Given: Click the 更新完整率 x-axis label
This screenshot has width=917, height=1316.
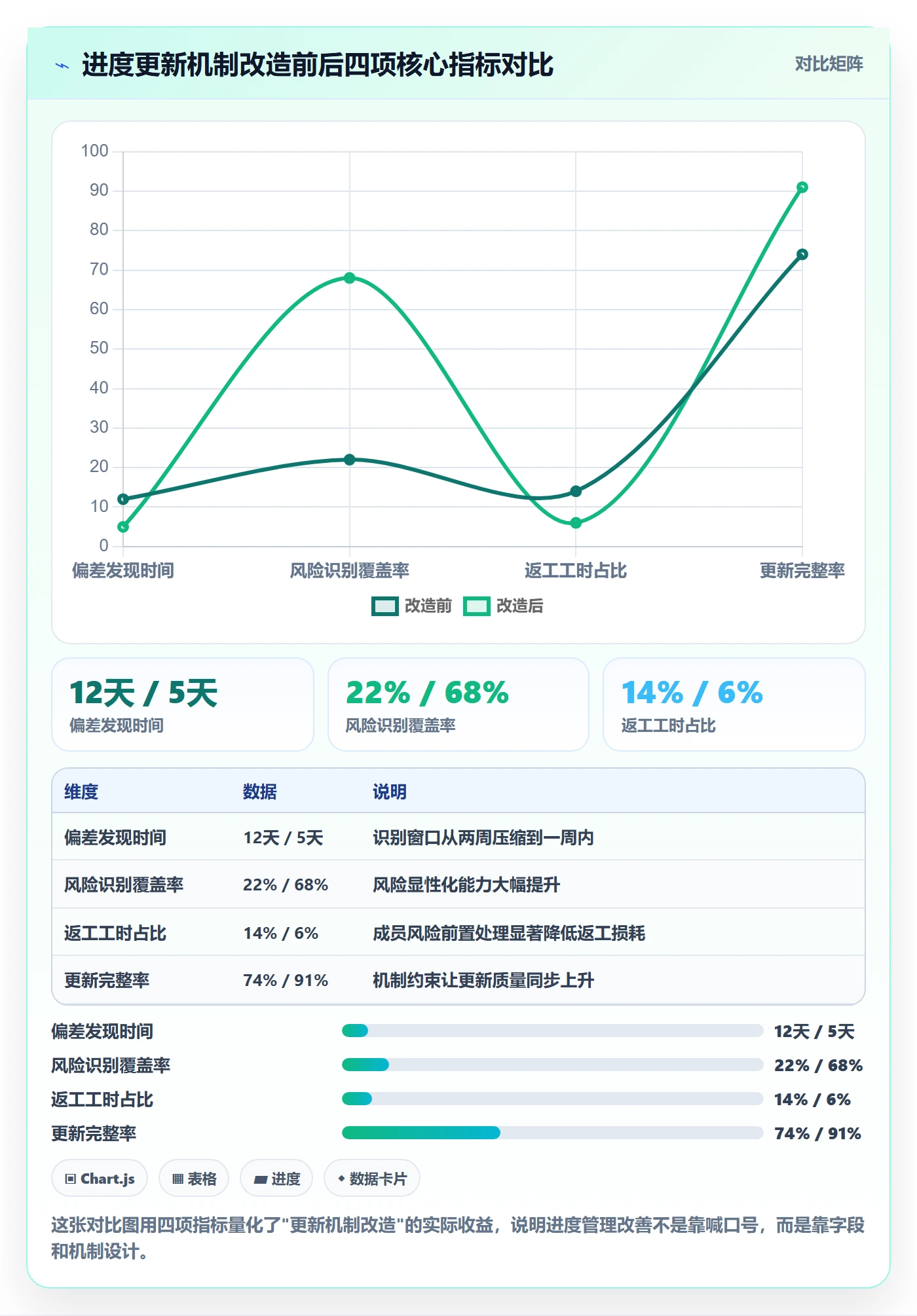Looking at the screenshot, I should pos(802,570).
